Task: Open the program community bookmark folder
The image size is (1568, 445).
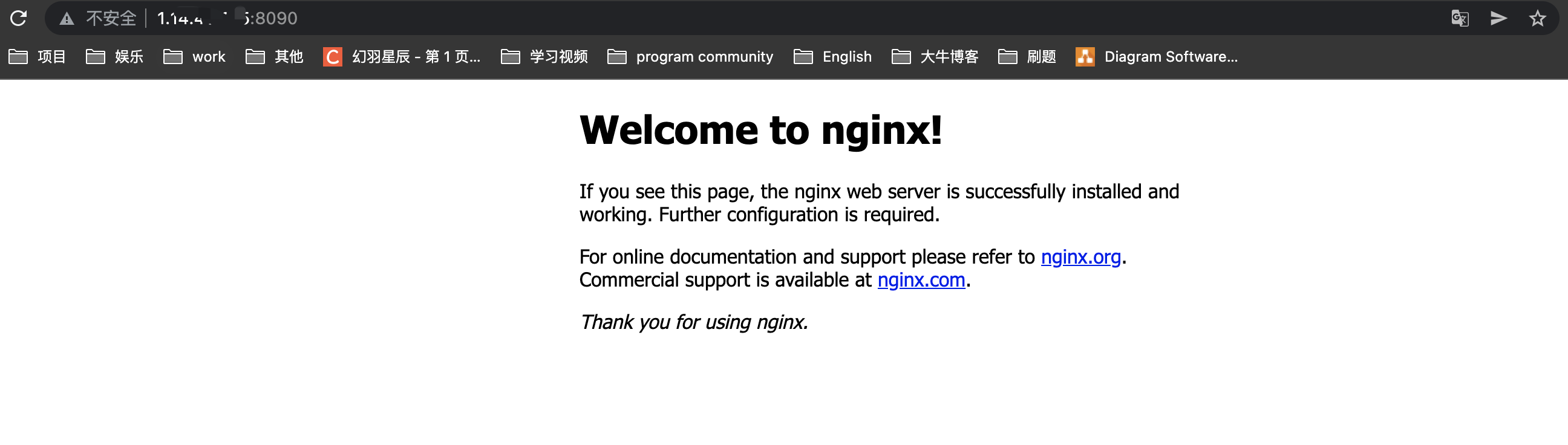Action: tap(690, 57)
